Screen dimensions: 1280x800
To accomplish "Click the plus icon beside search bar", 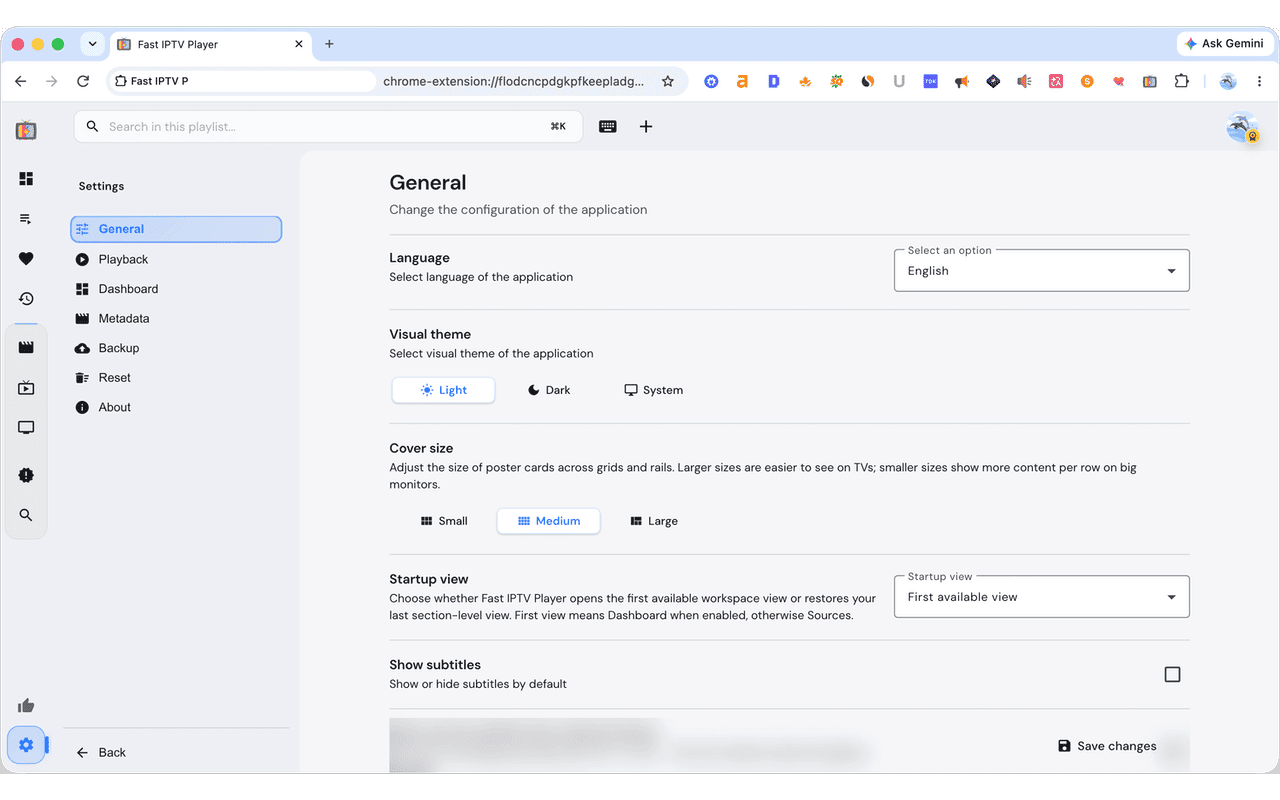I will point(646,127).
